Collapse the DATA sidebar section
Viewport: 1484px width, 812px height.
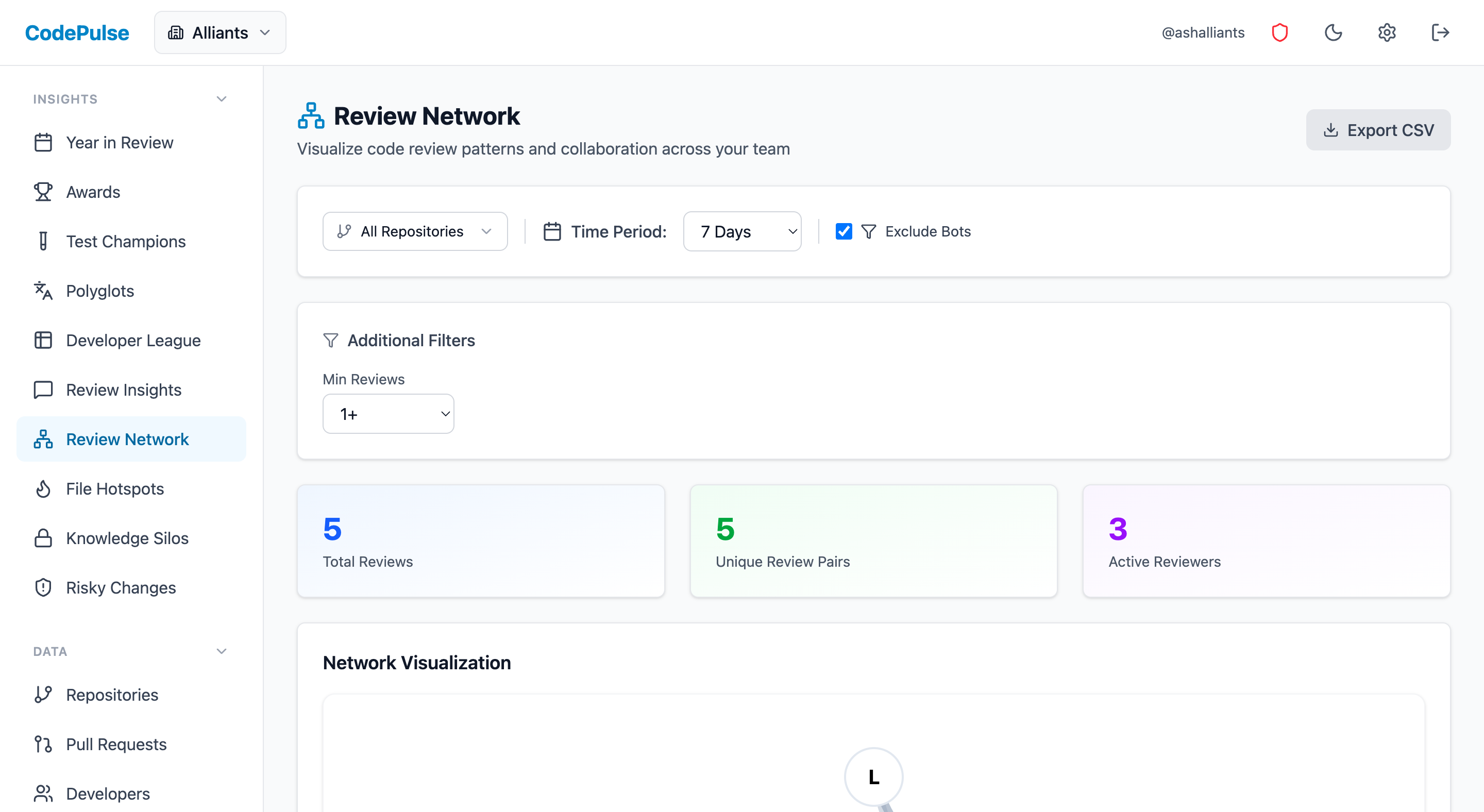[221, 651]
